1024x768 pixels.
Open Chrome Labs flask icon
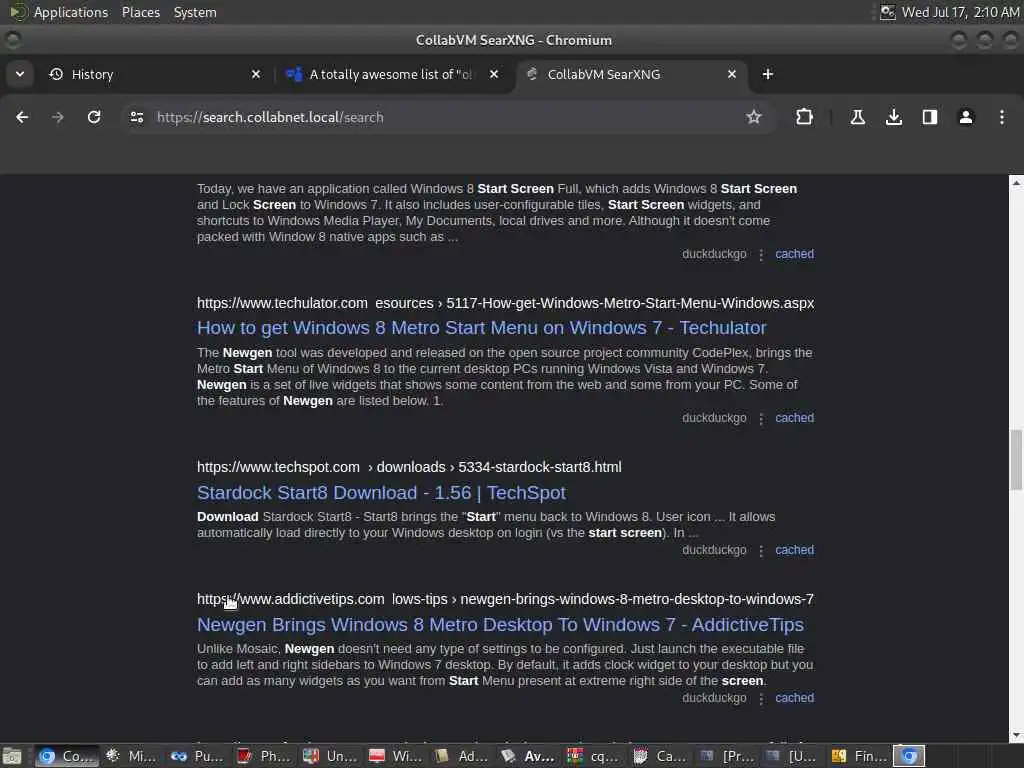(857, 117)
